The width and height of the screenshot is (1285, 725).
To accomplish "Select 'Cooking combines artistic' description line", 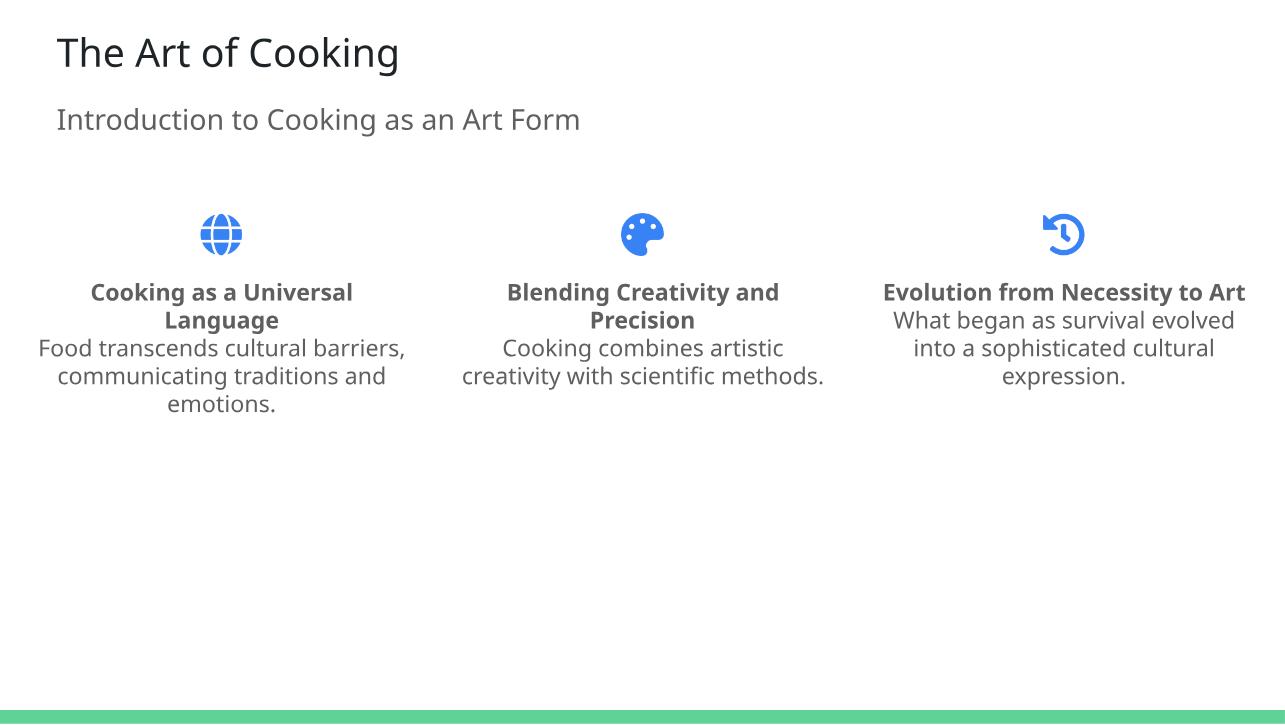I will (642, 349).
